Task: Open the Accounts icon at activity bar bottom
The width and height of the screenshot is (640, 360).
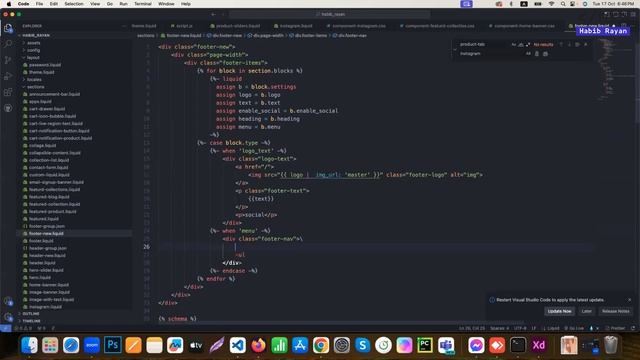Action: [8, 302]
